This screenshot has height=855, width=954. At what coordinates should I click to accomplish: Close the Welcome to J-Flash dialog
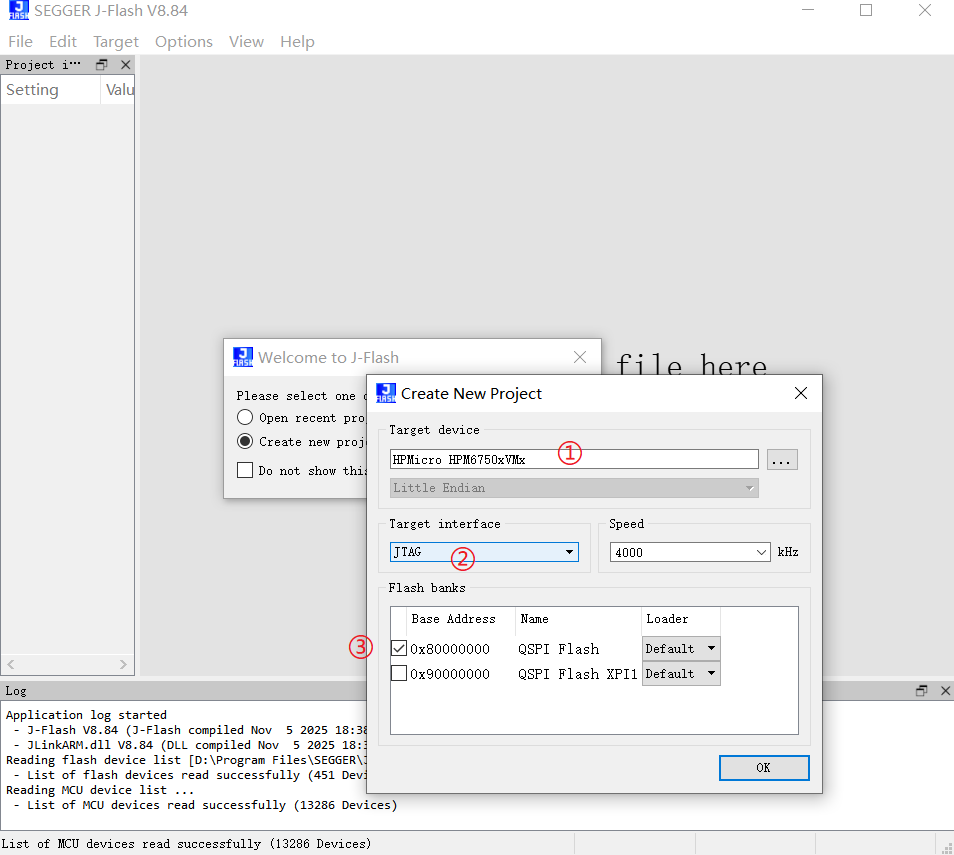[x=580, y=357]
